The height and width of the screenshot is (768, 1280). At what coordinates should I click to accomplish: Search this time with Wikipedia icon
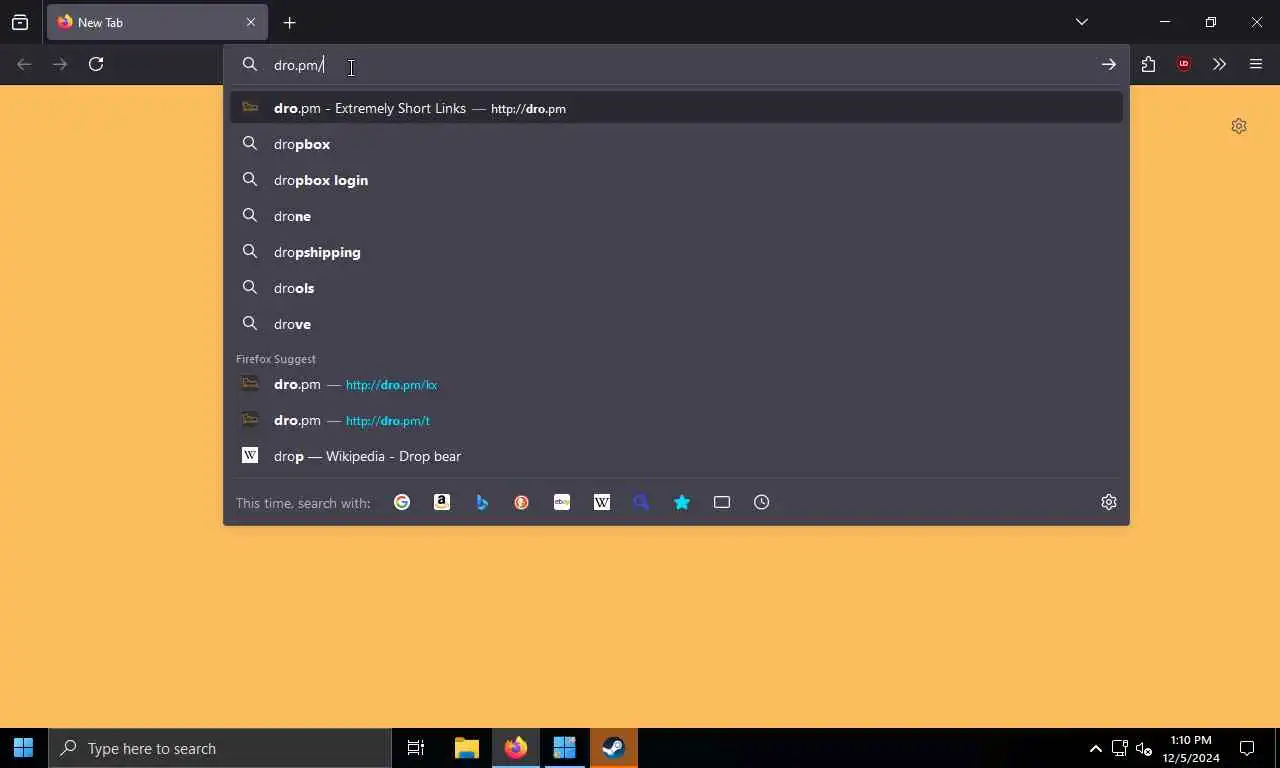602,502
